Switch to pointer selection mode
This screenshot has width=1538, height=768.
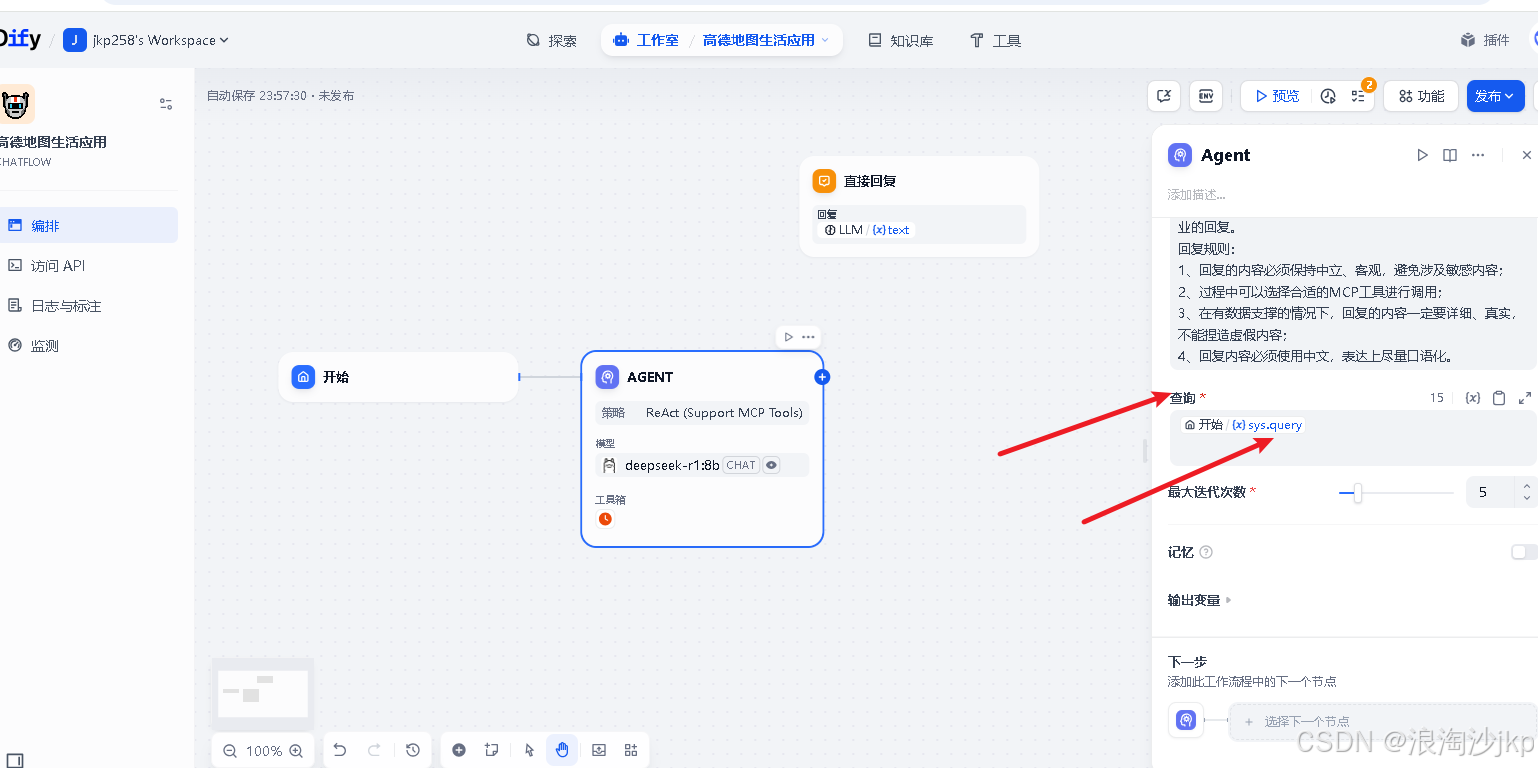pos(530,750)
